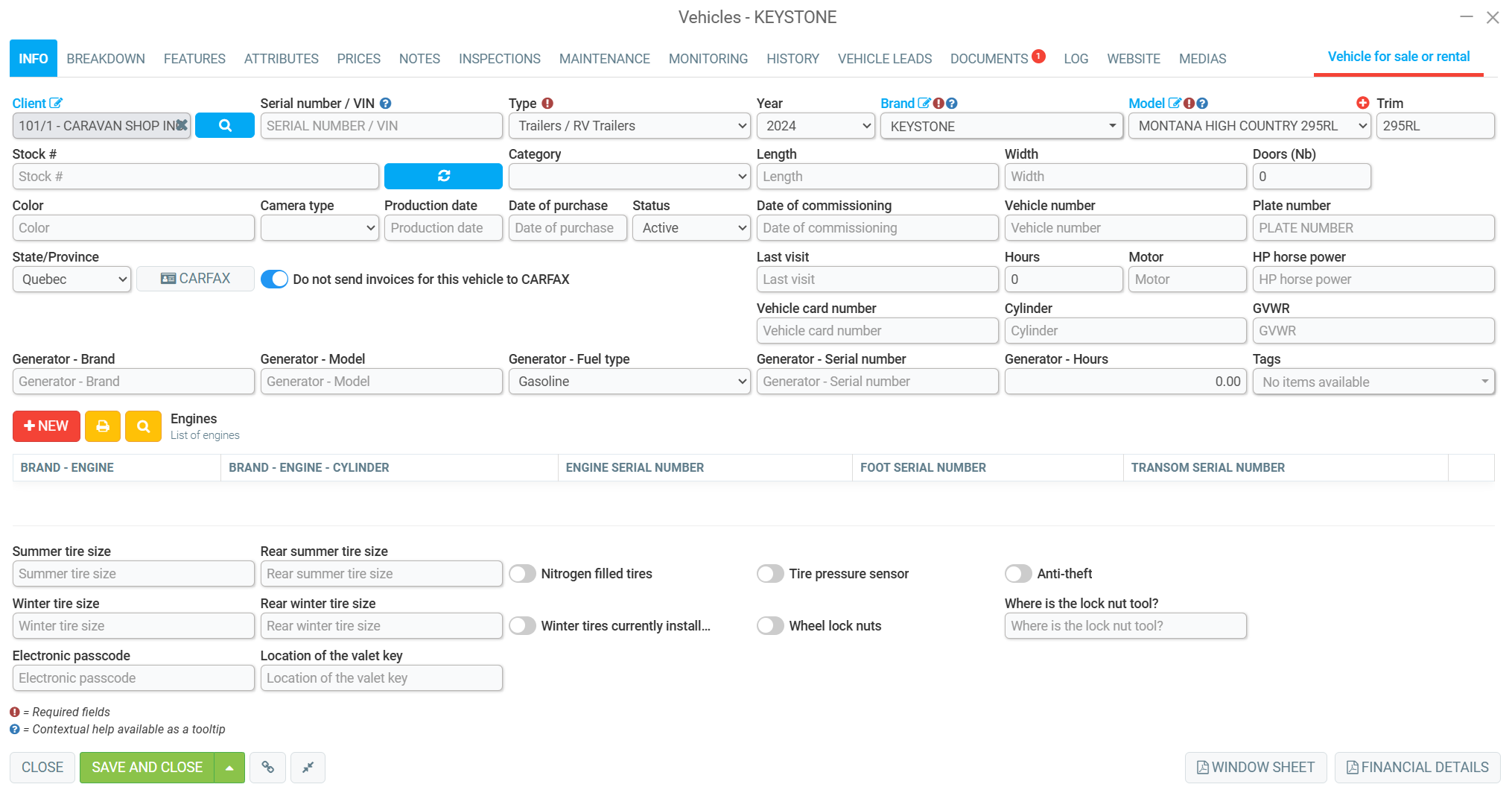The width and height of the screenshot is (1512, 790).
Task: Turn on Tire pressure sensor
Action: click(x=771, y=574)
